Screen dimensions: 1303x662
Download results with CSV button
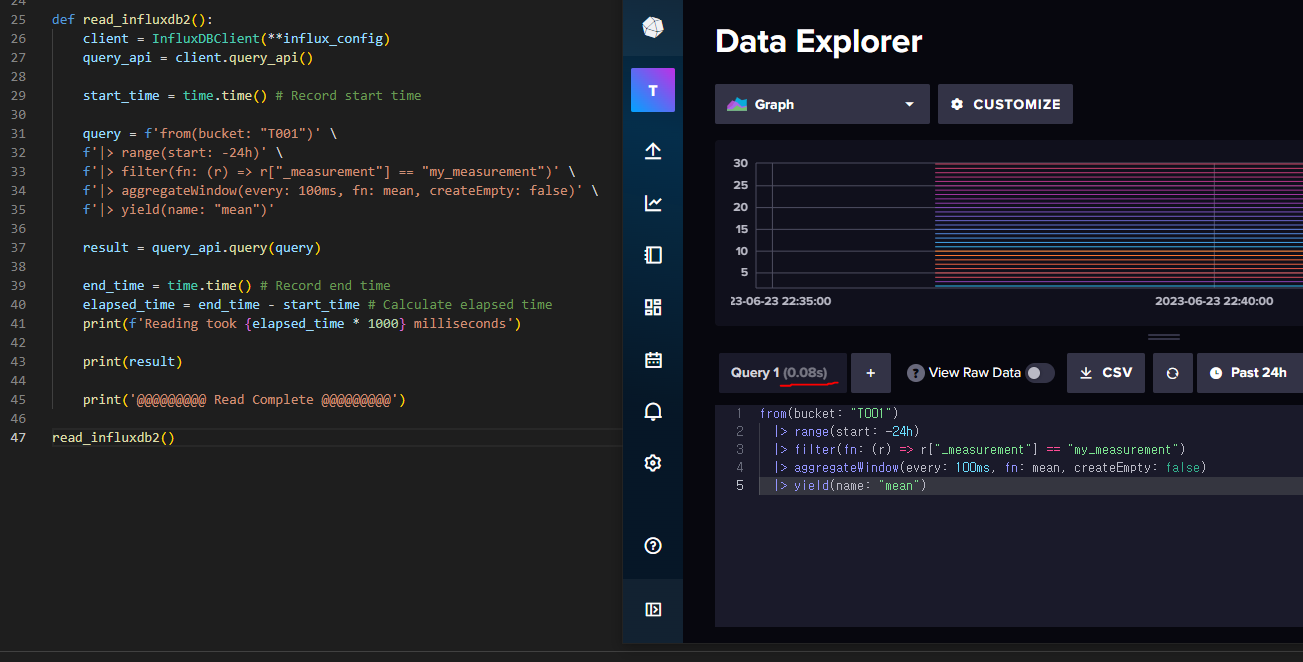click(1105, 373)
